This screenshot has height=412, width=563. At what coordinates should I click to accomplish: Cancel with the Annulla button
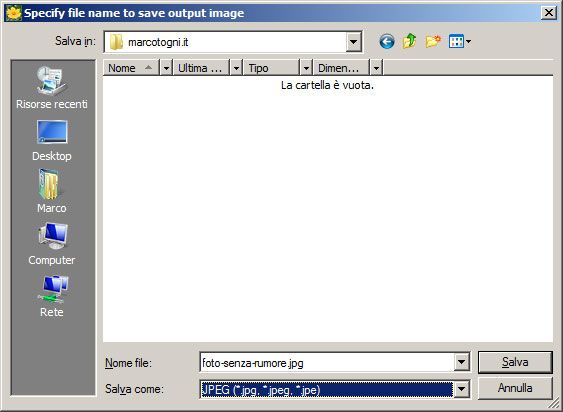[x=515, y=388]
